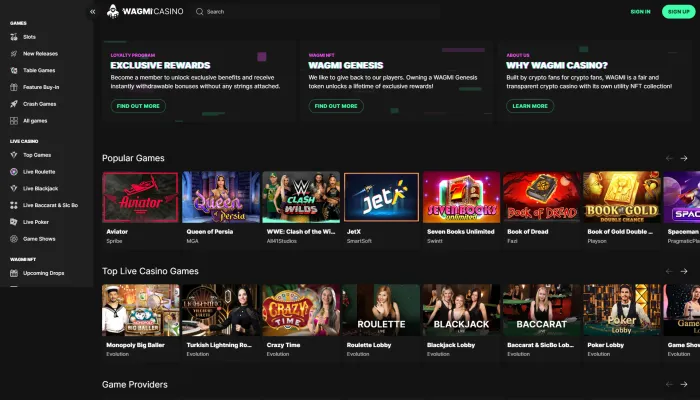
Task: Open Game Shows in sidebar
Action: click(39, 239)
